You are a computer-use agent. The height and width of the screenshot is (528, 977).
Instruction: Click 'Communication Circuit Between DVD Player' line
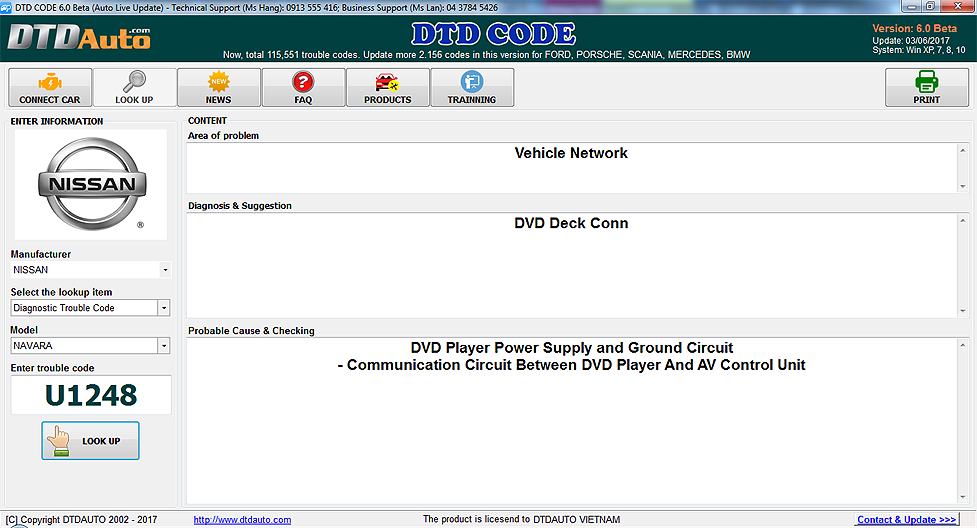(571, 365)
